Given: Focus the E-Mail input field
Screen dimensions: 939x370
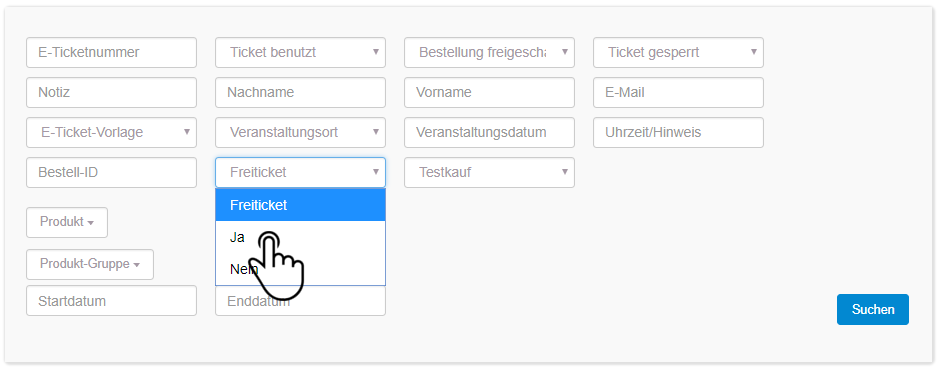Looking at the screenshot, I should (x=678, y=93).
